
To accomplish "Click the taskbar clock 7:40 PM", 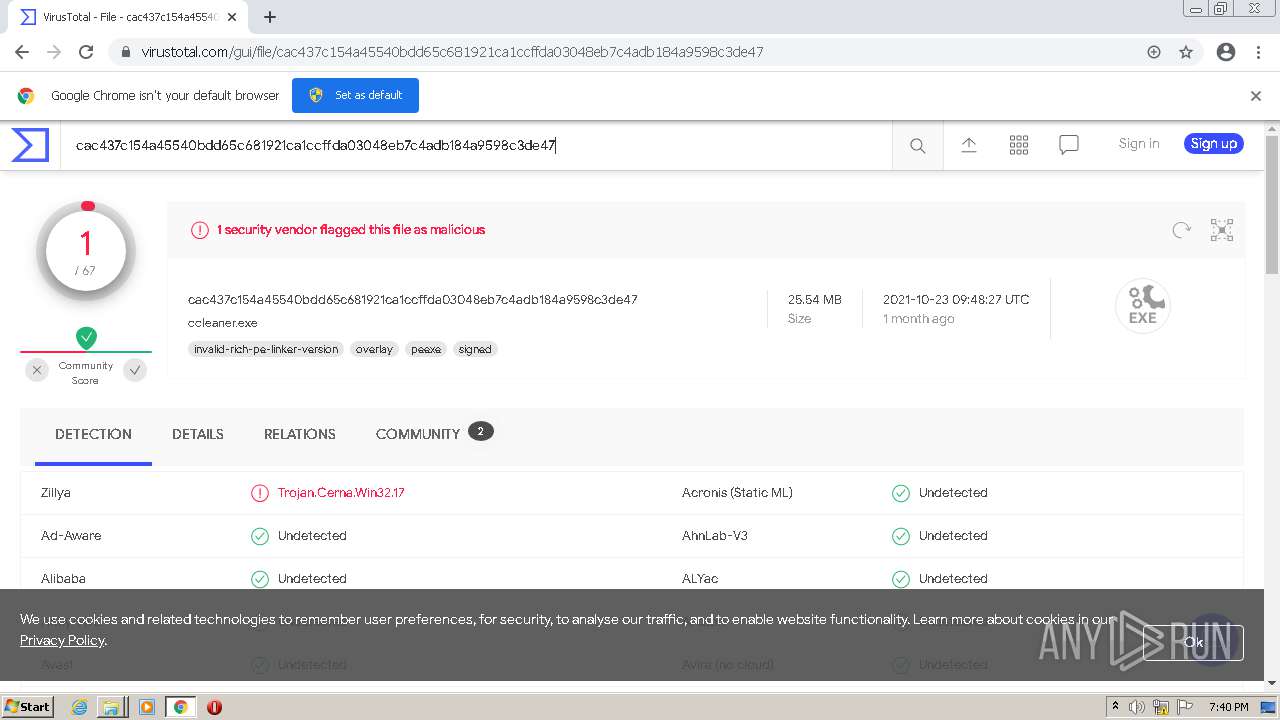I will [1228, 707].
